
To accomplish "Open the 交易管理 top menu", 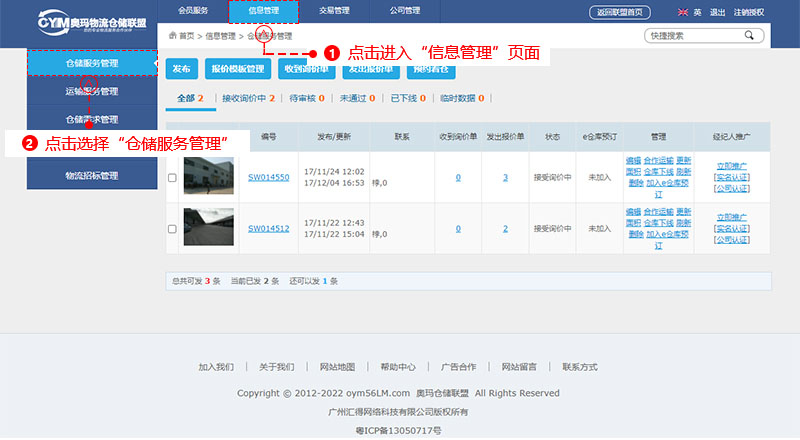I will click(x=335, y=12).
